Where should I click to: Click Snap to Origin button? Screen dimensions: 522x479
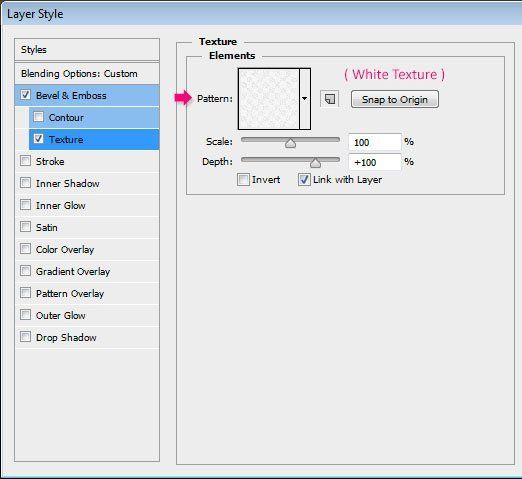[x=395, y=99]
